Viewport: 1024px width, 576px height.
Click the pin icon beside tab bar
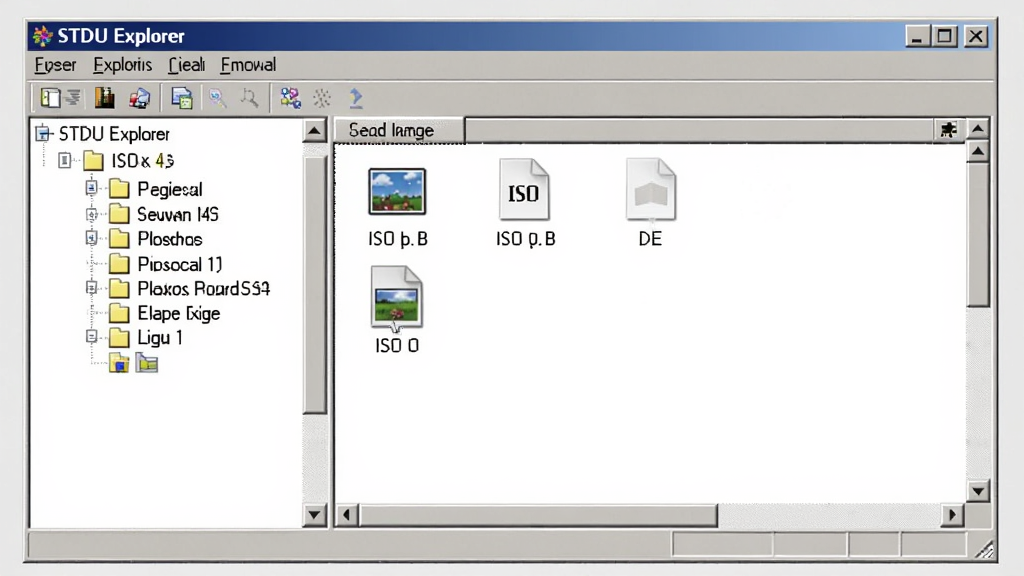coord(948,130)
